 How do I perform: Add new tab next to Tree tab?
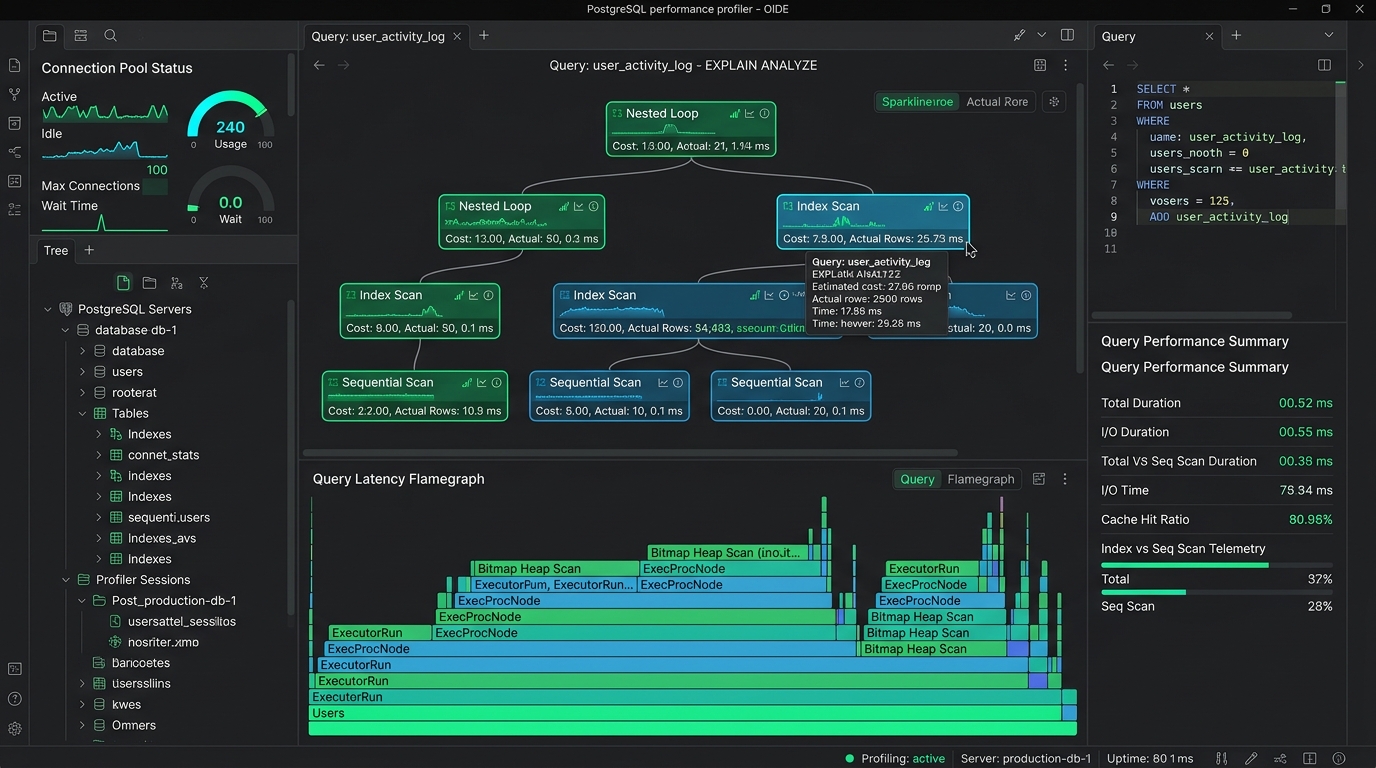(89, 250)
